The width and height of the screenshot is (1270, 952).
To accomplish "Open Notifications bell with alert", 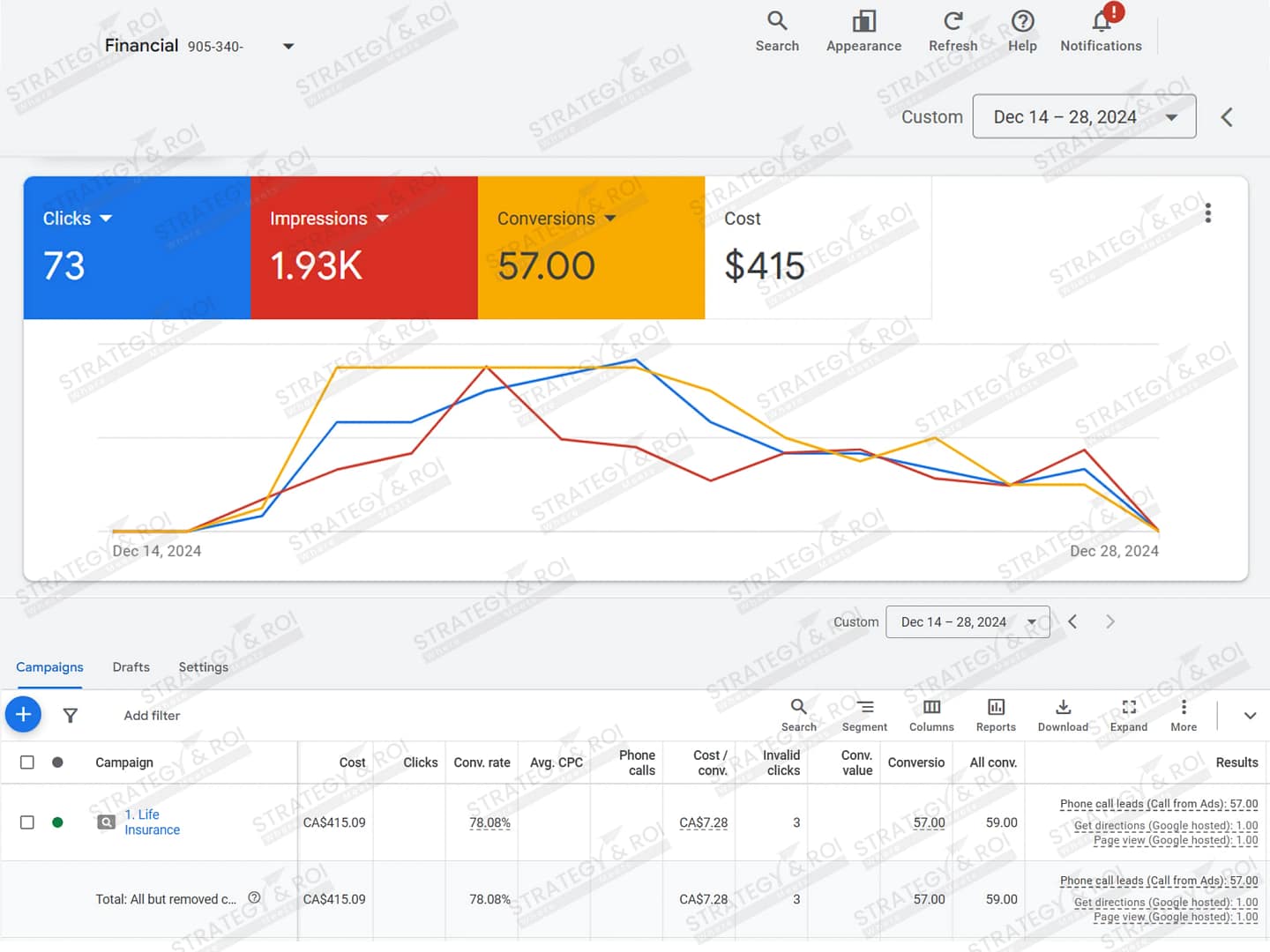I will coord(1101,22).
